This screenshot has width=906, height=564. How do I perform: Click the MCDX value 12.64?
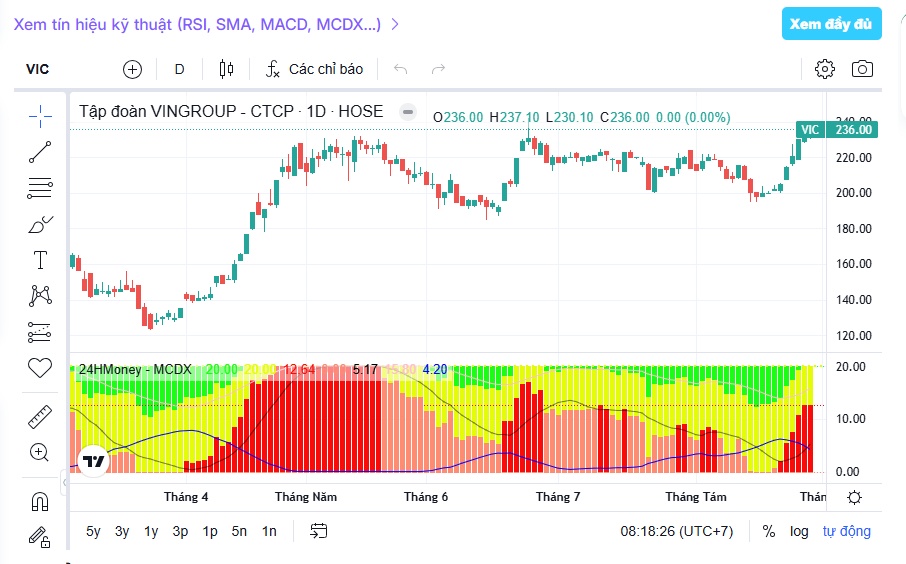pos(300,369)
